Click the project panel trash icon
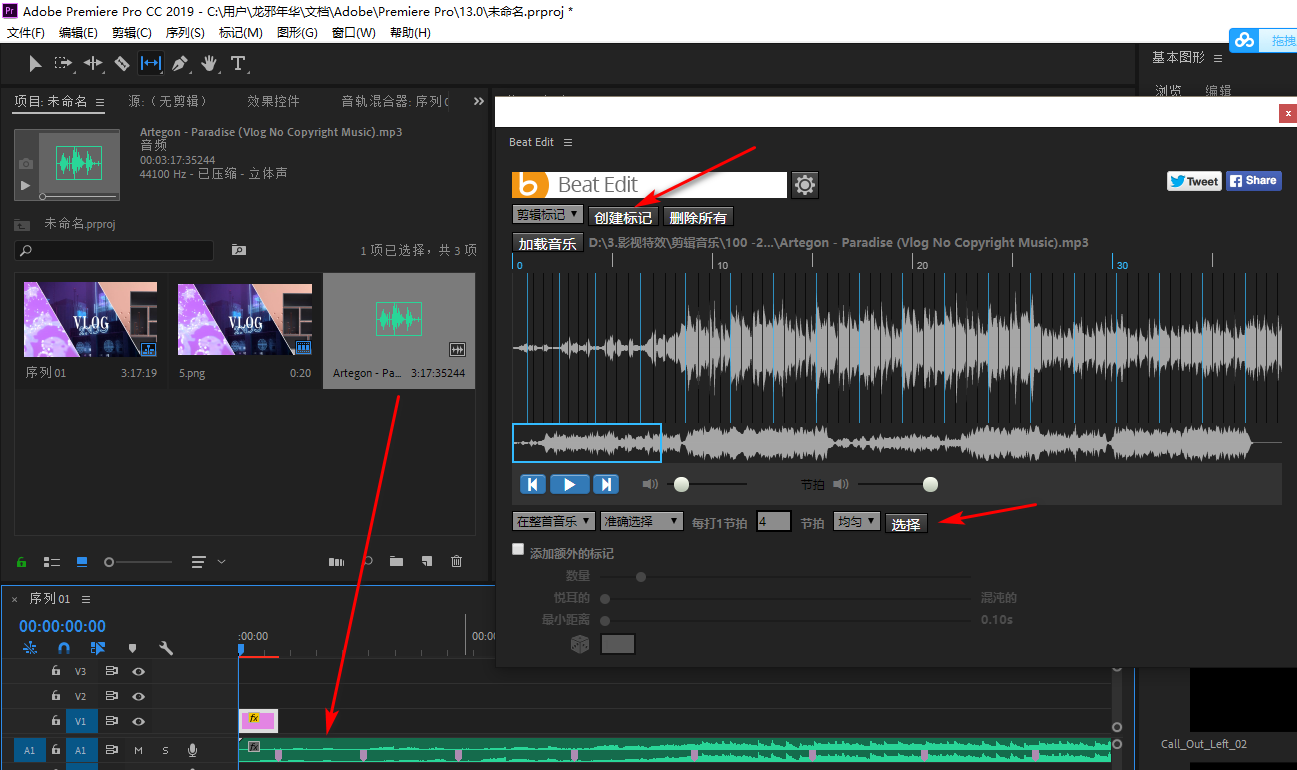1297x770 pixels. point(457,562)
